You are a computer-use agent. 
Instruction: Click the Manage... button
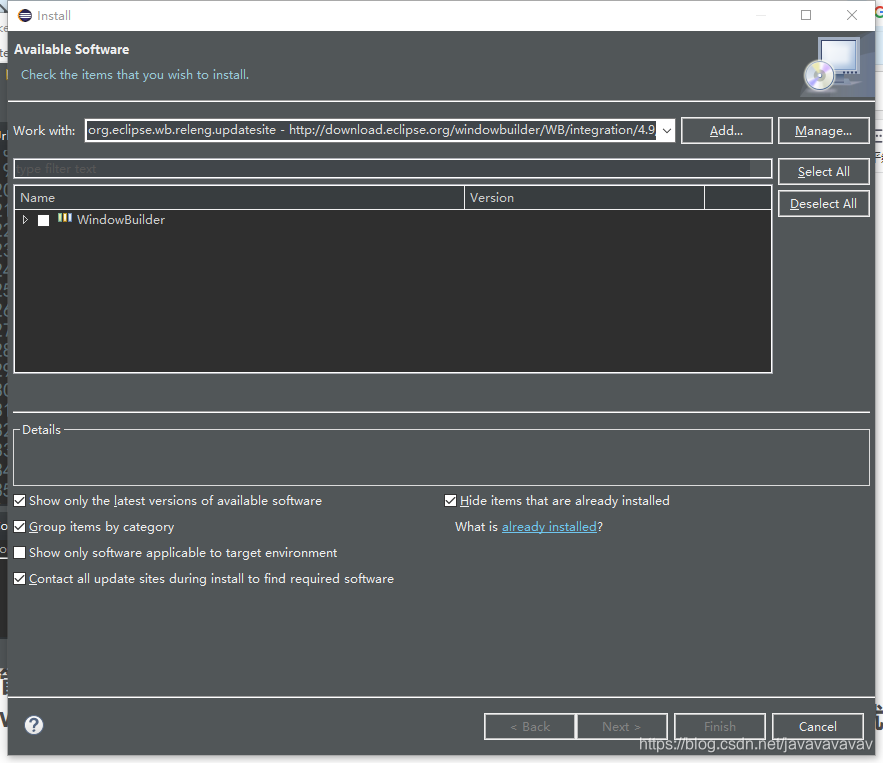click(823, 131)
